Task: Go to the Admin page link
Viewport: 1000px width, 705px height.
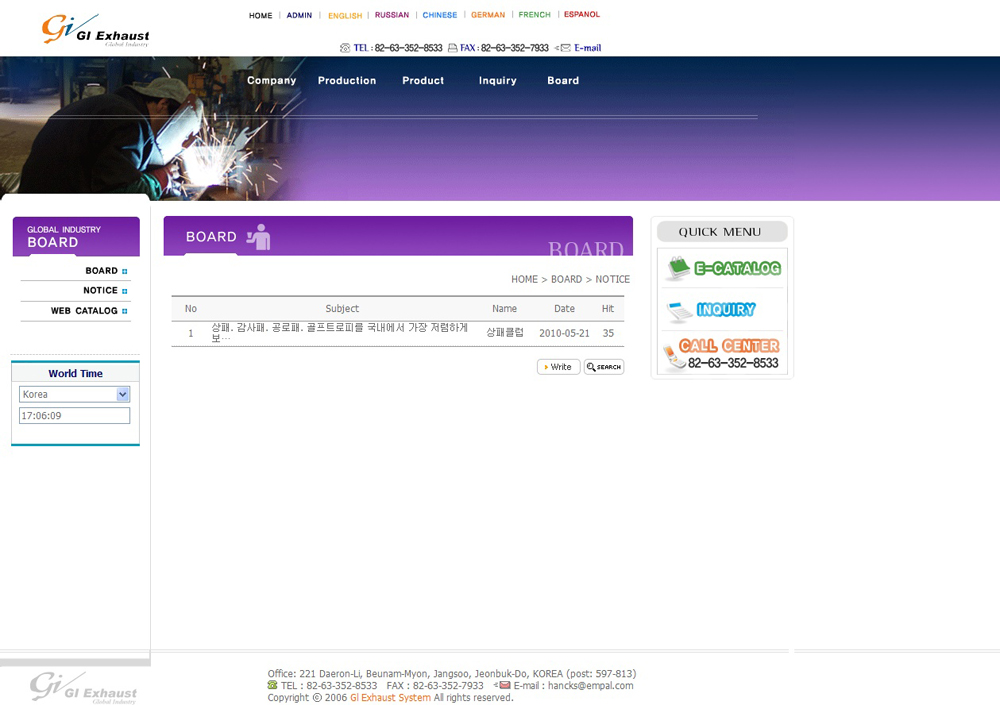Action: pos(299,15)
